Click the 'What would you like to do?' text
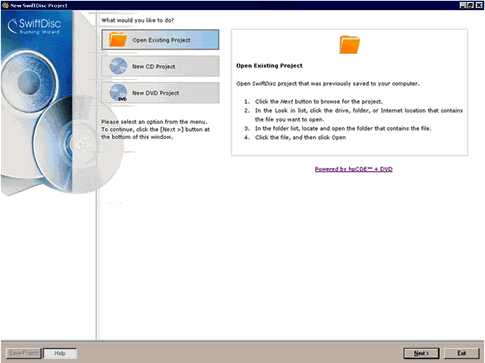The width and height of the screenshot is (485, 363). point(138,20)
